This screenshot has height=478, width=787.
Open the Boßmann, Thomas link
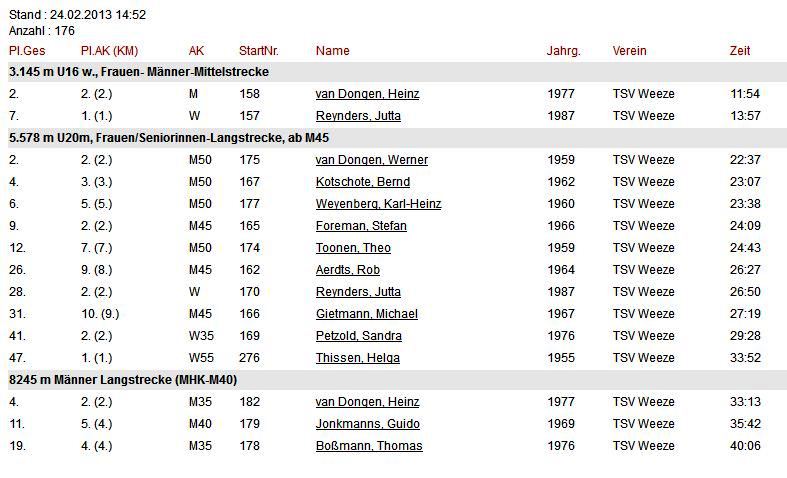pos(369,446)
